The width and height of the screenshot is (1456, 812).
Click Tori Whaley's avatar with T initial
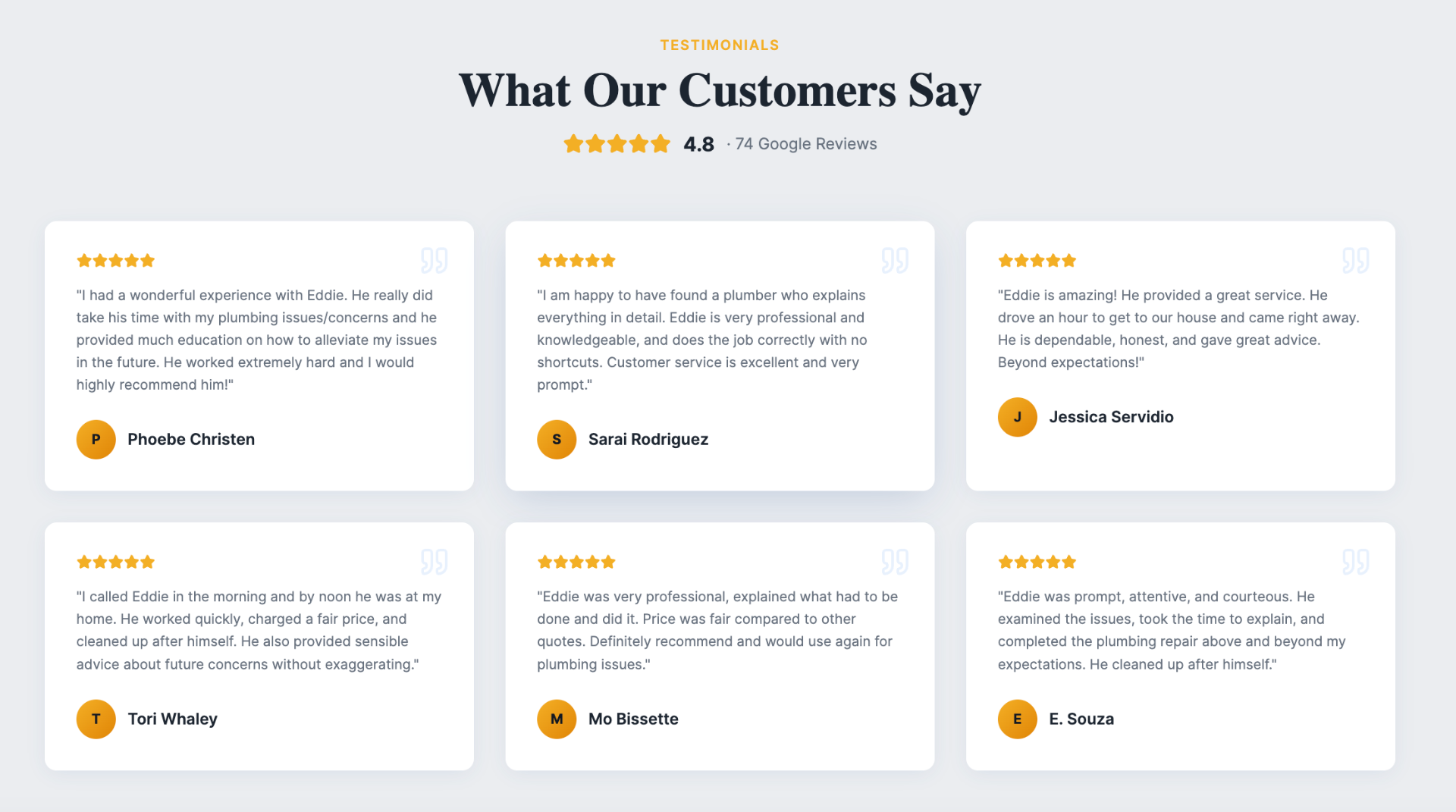[x=96, y=719]
